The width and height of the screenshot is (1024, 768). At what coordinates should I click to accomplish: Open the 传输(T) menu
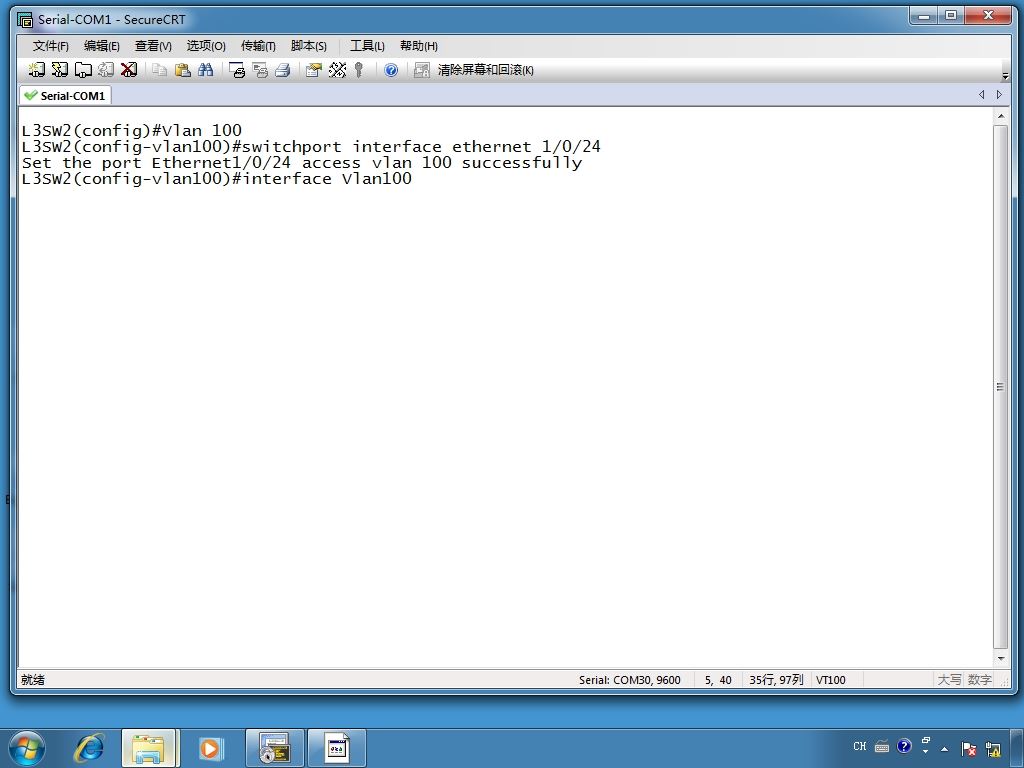[x=258, y=46]
